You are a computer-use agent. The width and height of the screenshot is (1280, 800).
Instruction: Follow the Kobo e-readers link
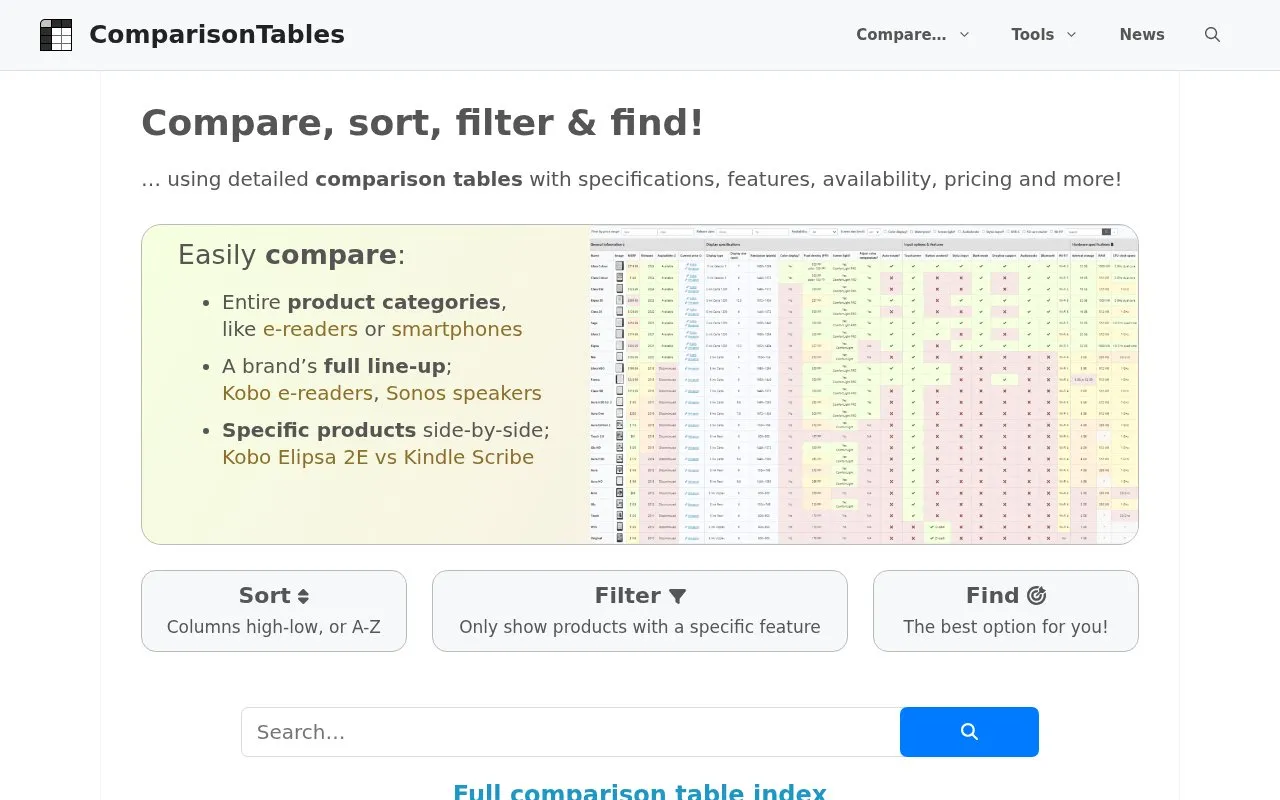(297, 393)
